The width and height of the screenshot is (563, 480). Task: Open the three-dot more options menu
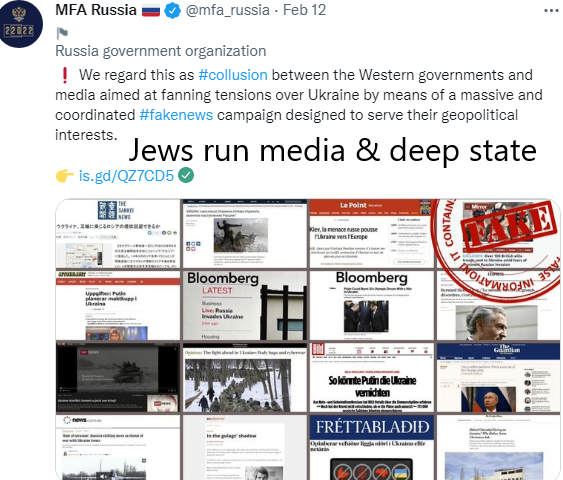pyautogui.click(x=551, y=11)
